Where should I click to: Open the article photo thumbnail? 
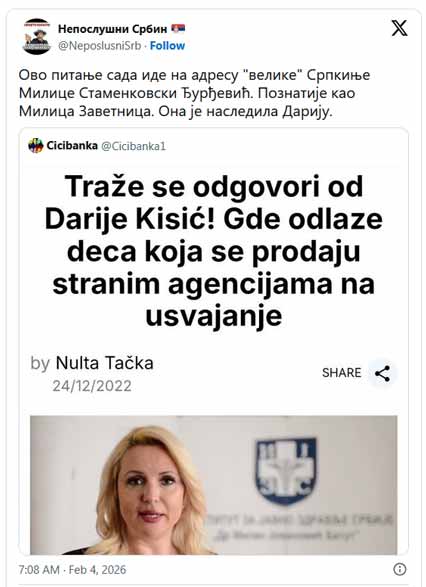coord(213,485)
